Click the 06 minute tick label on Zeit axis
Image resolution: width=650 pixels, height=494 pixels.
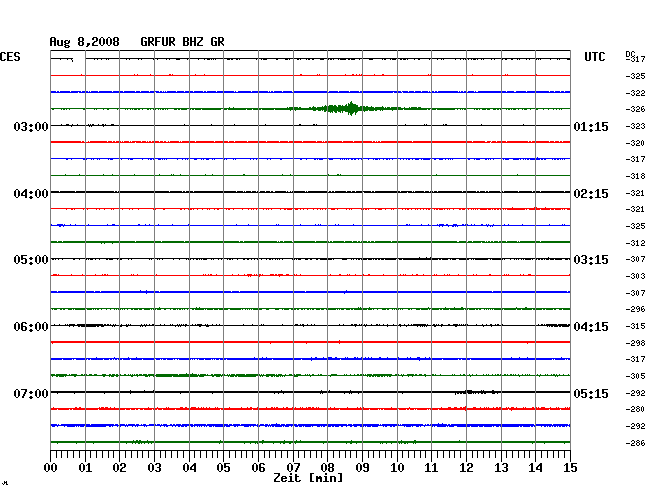[x=258, y=468]
